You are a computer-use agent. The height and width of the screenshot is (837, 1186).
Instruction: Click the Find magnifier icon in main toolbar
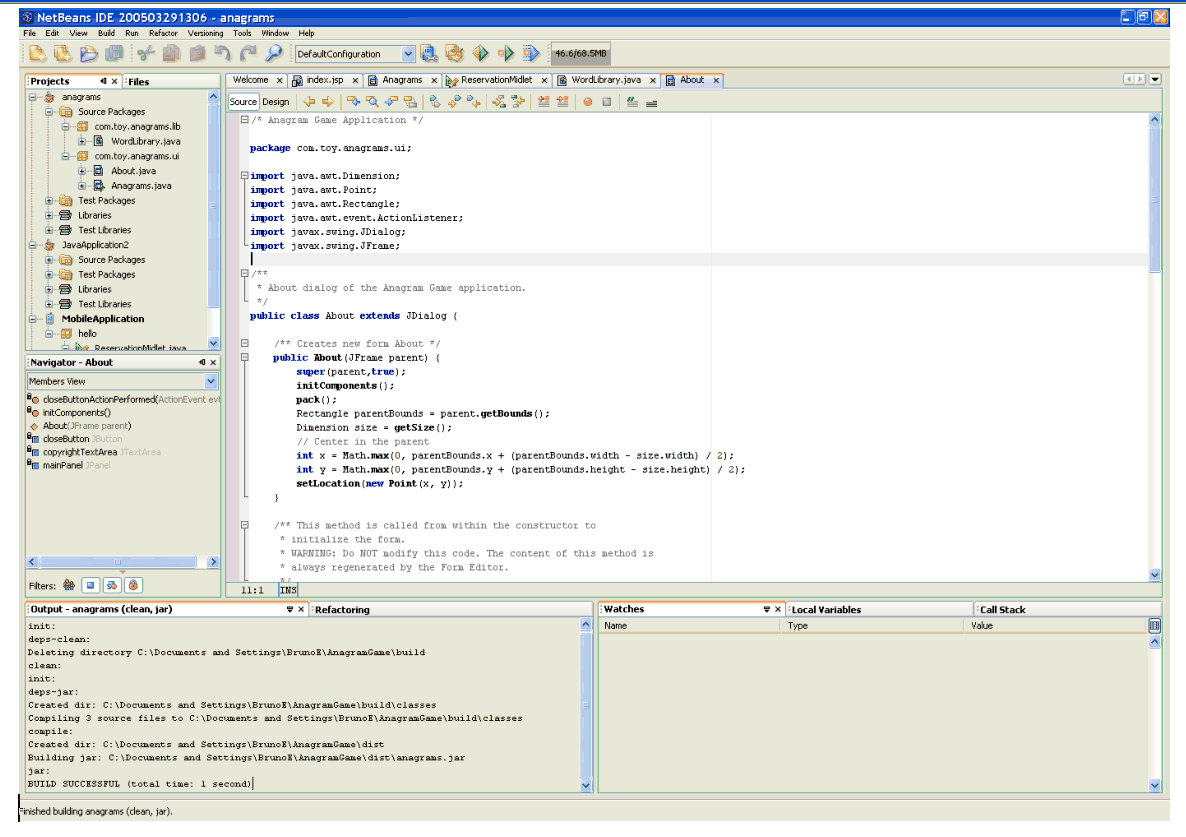(x=273, y=54)
